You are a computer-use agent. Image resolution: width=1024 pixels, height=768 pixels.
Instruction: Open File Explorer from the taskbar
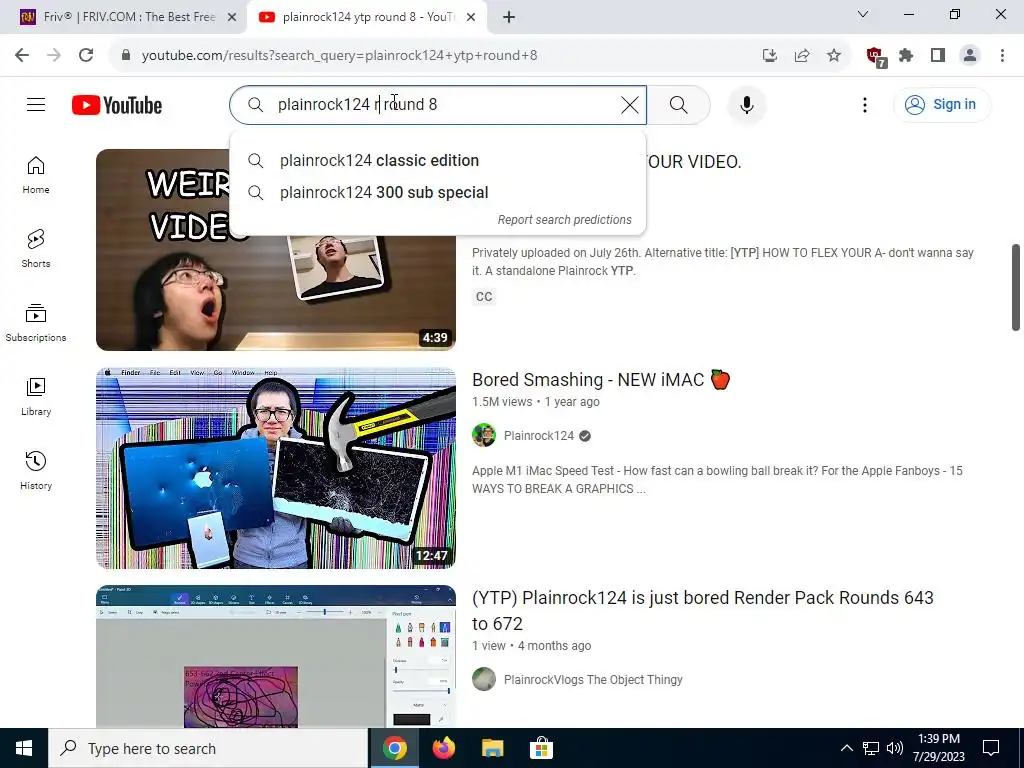492,748
